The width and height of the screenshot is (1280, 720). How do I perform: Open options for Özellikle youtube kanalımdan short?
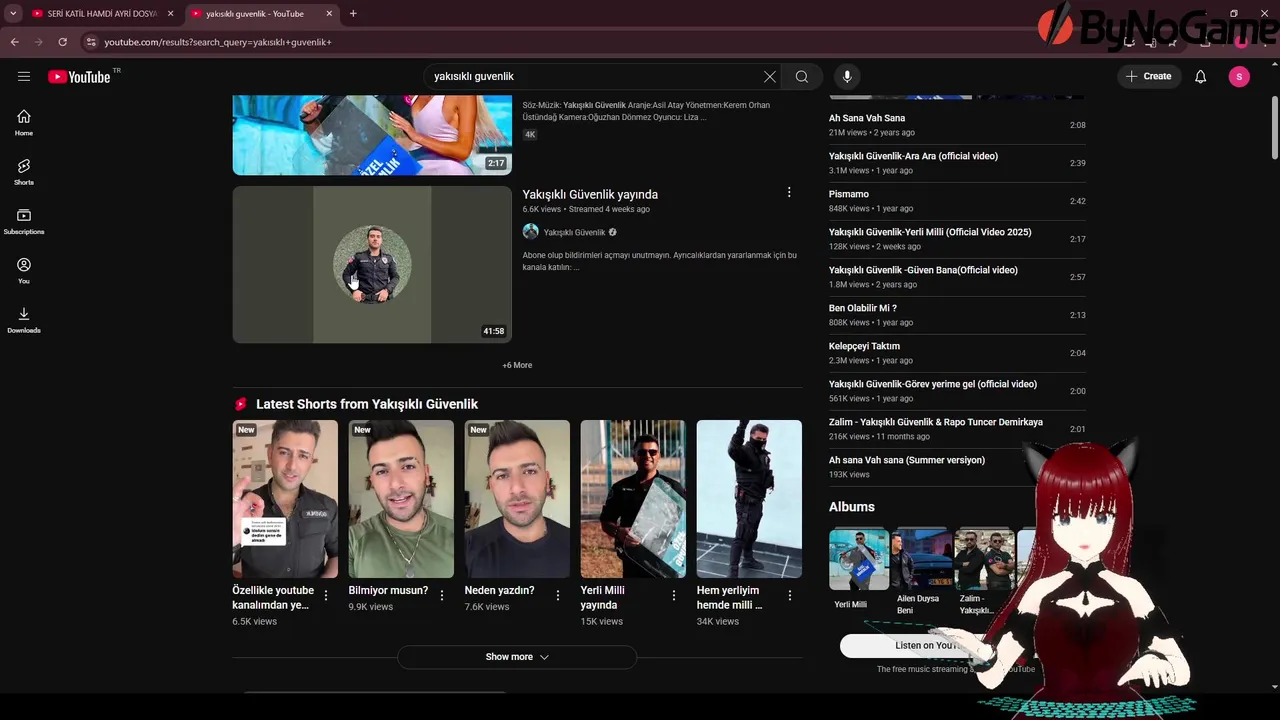(x=326, y=595)
